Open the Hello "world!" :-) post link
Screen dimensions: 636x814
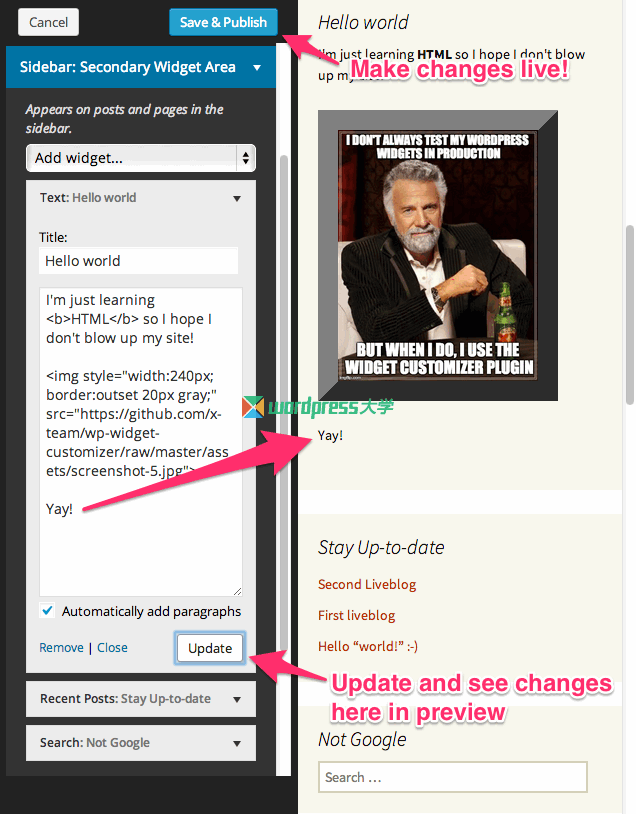pos(368,646)
